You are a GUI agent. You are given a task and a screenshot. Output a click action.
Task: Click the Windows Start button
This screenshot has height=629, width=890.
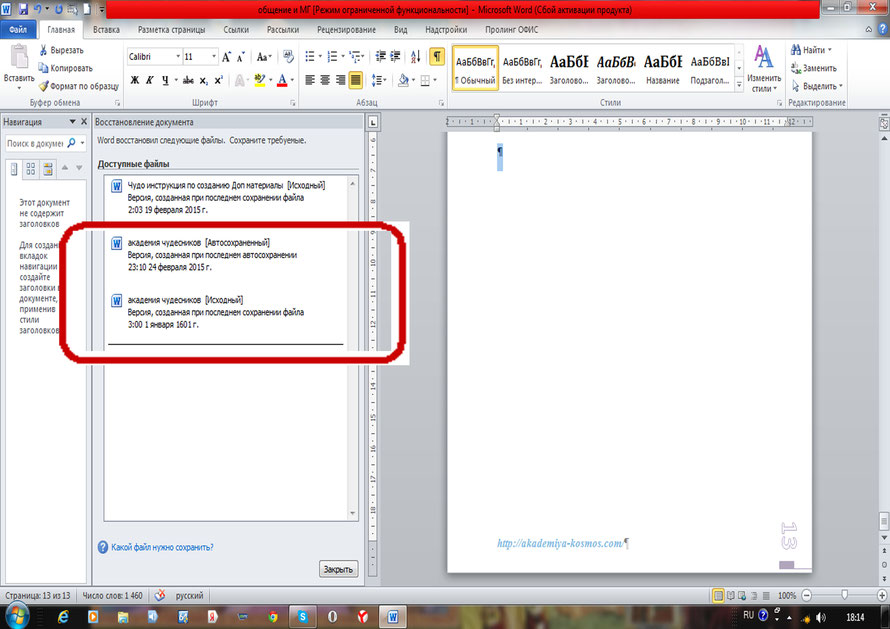tap(16, 617)
